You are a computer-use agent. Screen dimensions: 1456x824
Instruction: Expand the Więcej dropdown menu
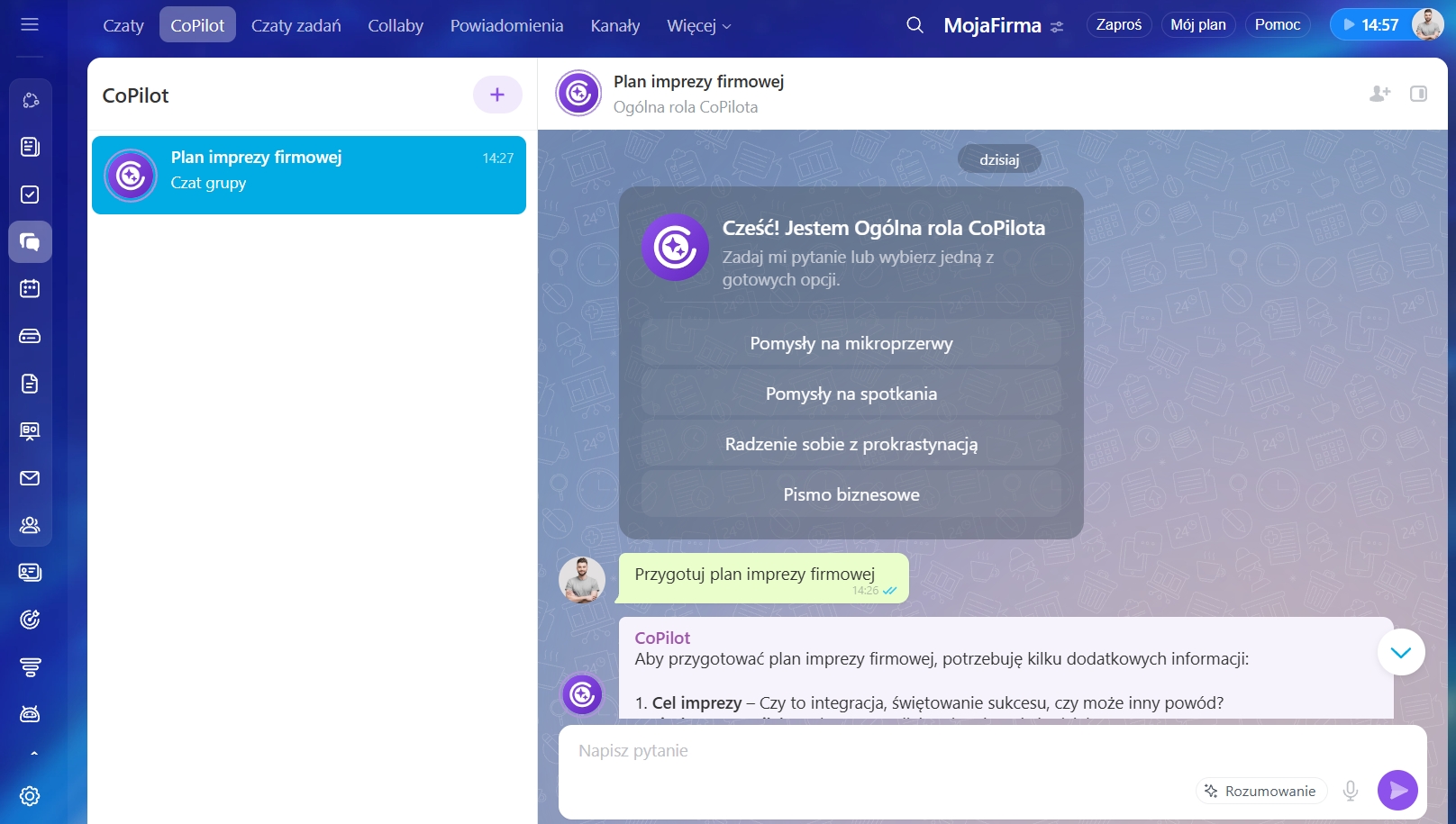[x=698, y=25]
